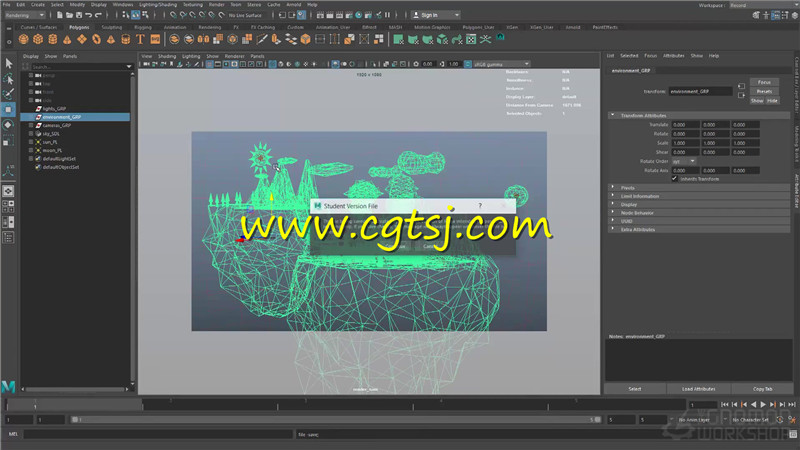
Task: Click the playback range slider bar
Action: coord(336,419)
